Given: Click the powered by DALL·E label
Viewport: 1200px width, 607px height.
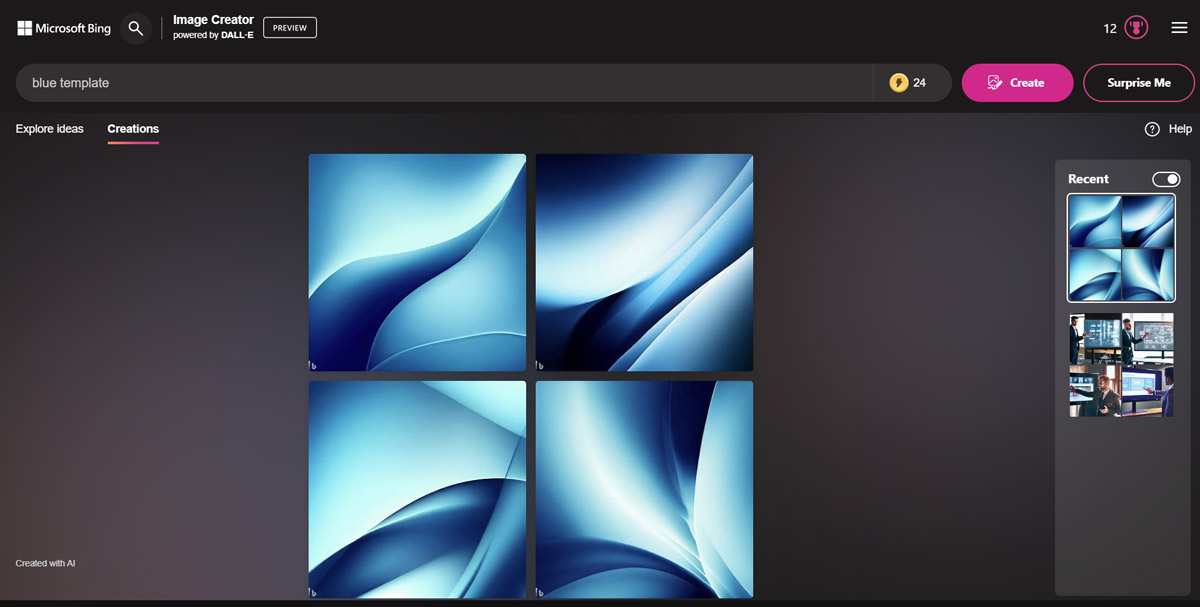Looking at the screenshot, I should 213,35.
